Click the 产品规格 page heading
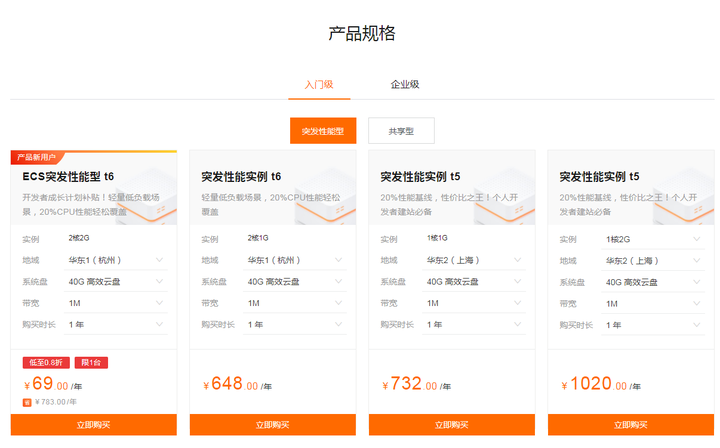Image resolution: width=720 pixels, height=448 pixels. tap(362, 34)
